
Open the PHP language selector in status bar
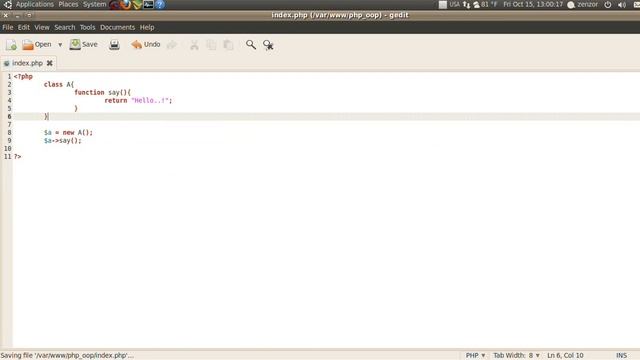pos(476,356)
